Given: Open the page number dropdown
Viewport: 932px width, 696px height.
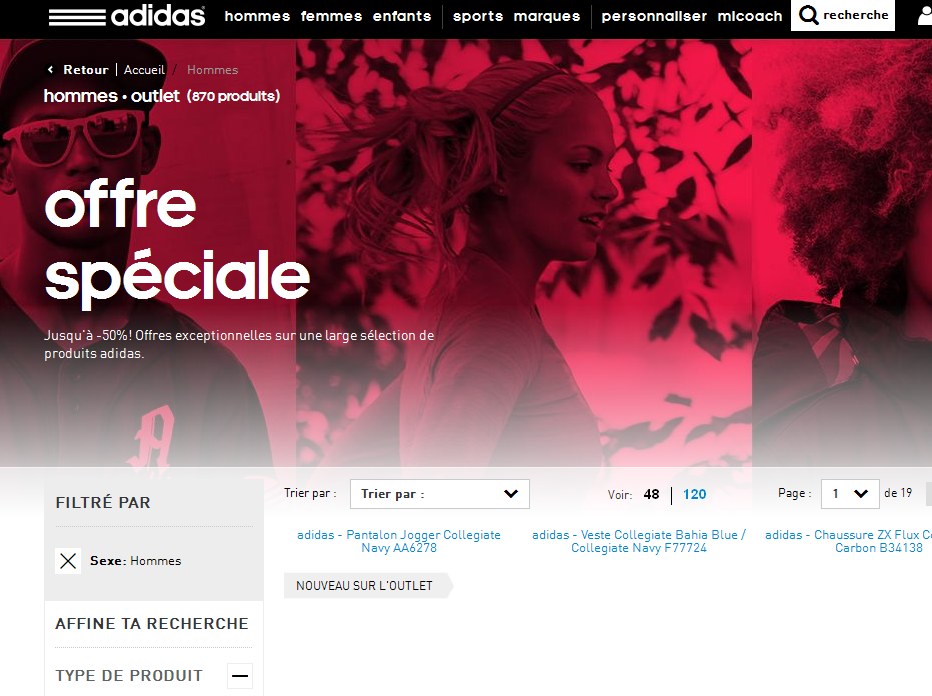Looking at the screenshot, I should (850, 494).
